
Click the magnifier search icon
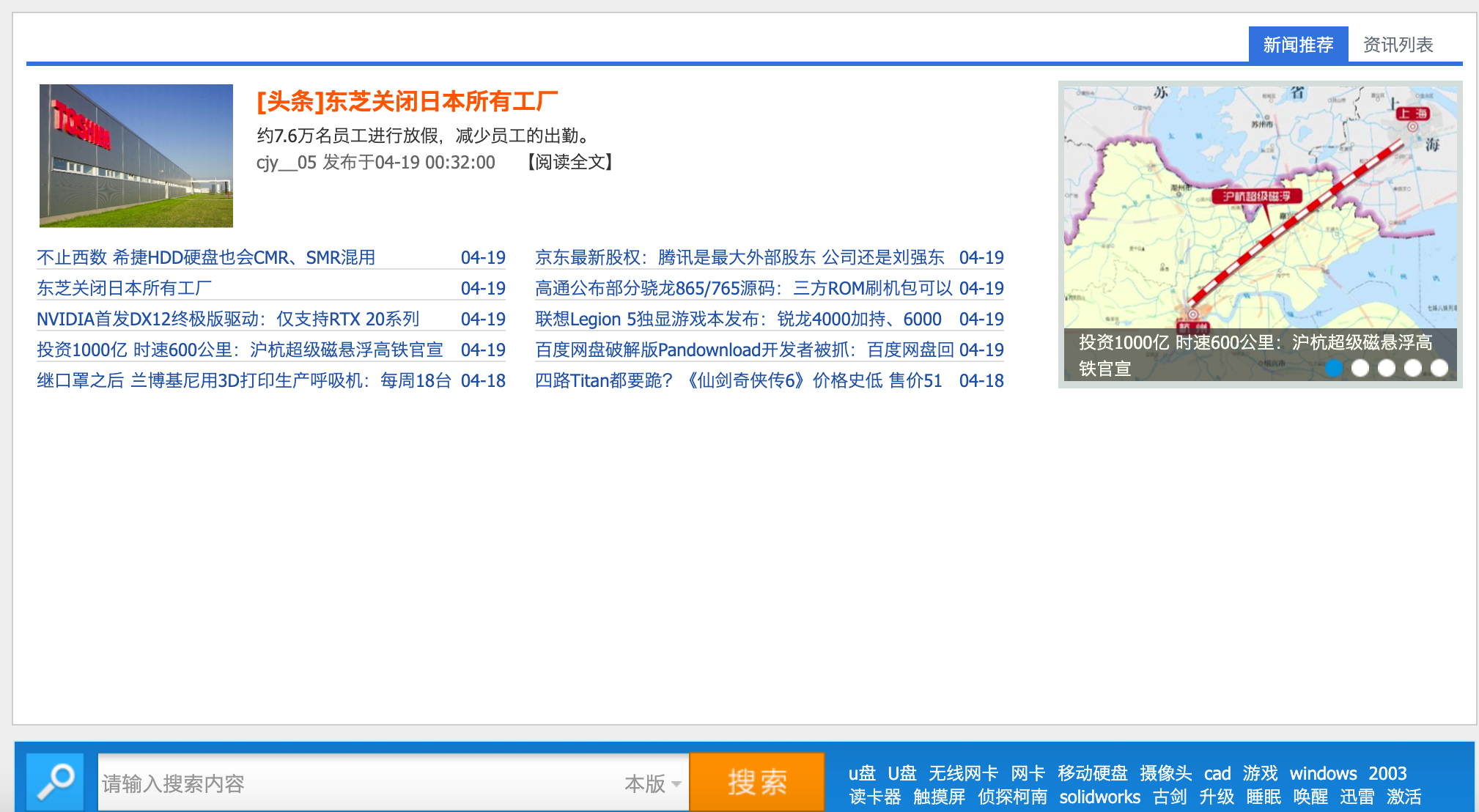point(55,782)
